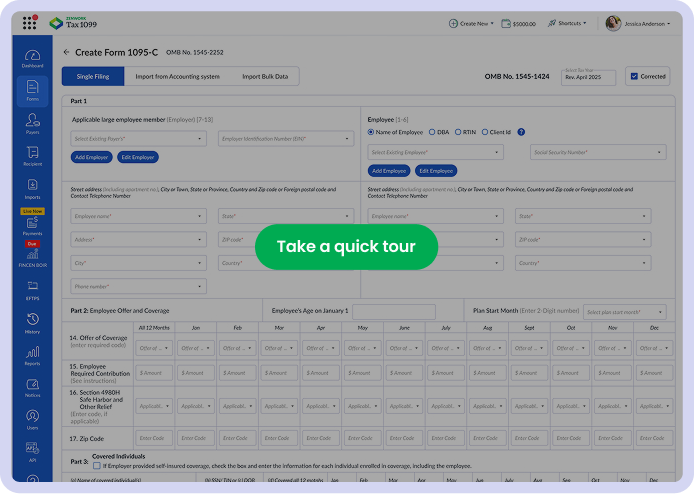Click the blue help question mark icon

[x=521, y=132]
